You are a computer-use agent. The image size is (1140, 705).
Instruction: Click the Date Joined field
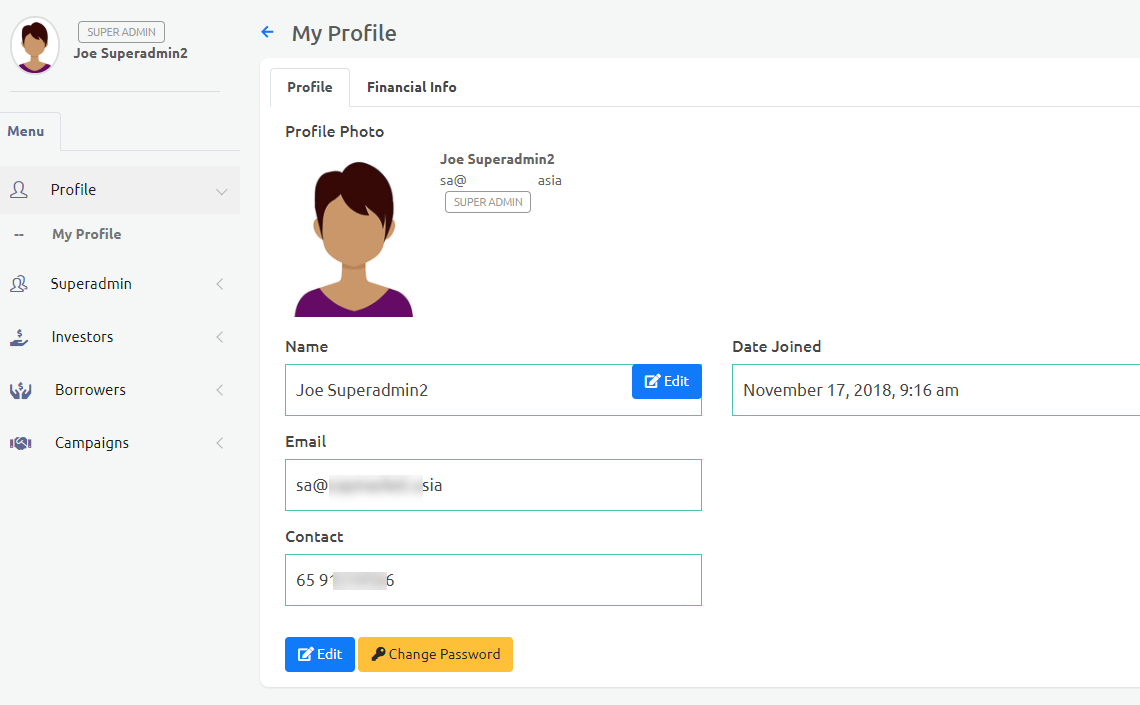coord(936,390)
